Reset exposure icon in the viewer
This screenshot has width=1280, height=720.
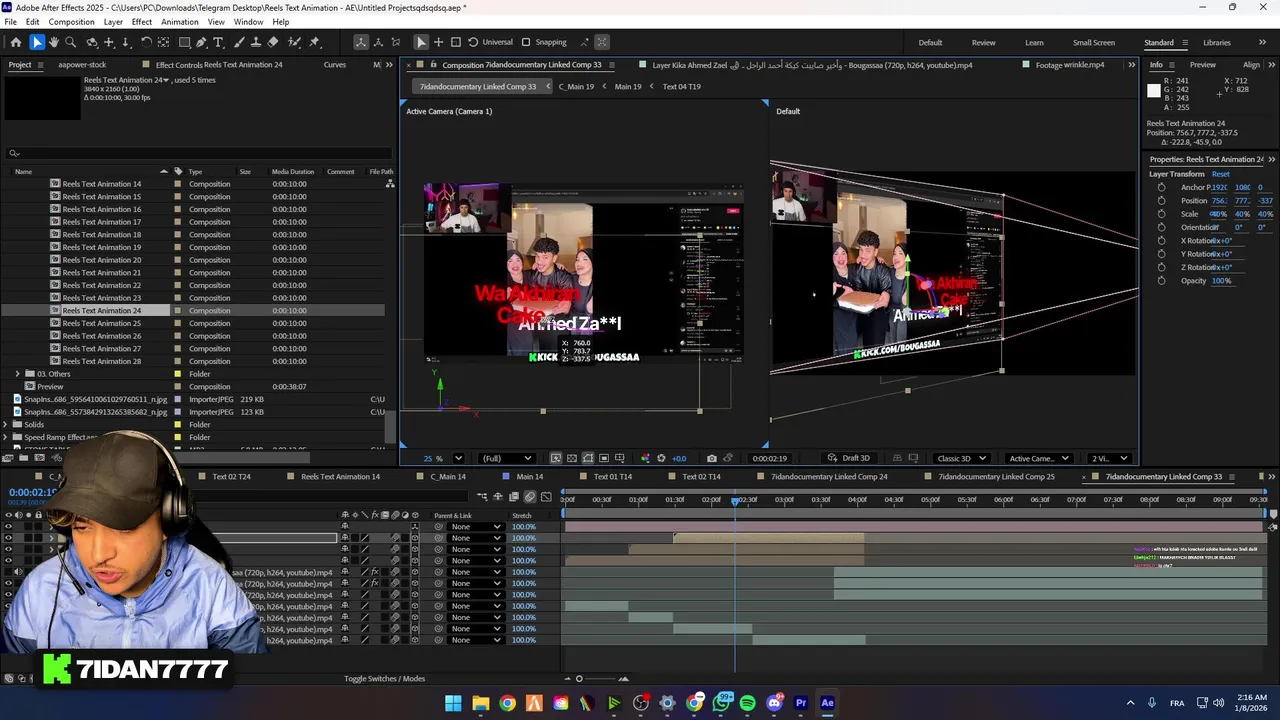[660, 458]
